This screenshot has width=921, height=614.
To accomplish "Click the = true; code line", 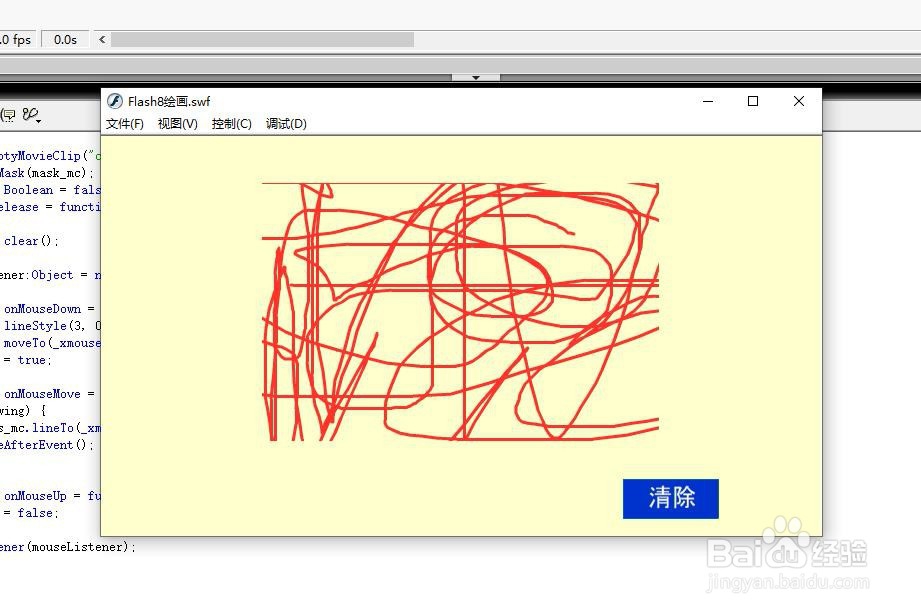I will pyautogui.click(x=28, y=360).
